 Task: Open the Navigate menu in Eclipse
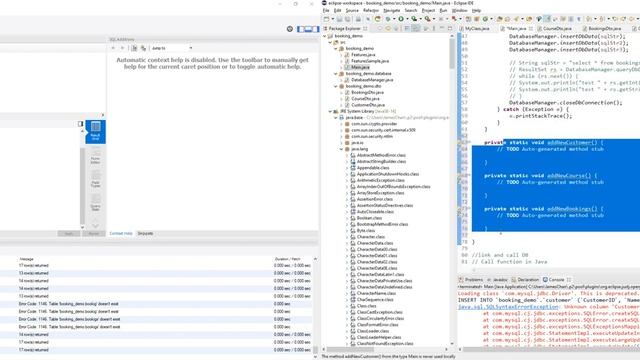[392, 11]
